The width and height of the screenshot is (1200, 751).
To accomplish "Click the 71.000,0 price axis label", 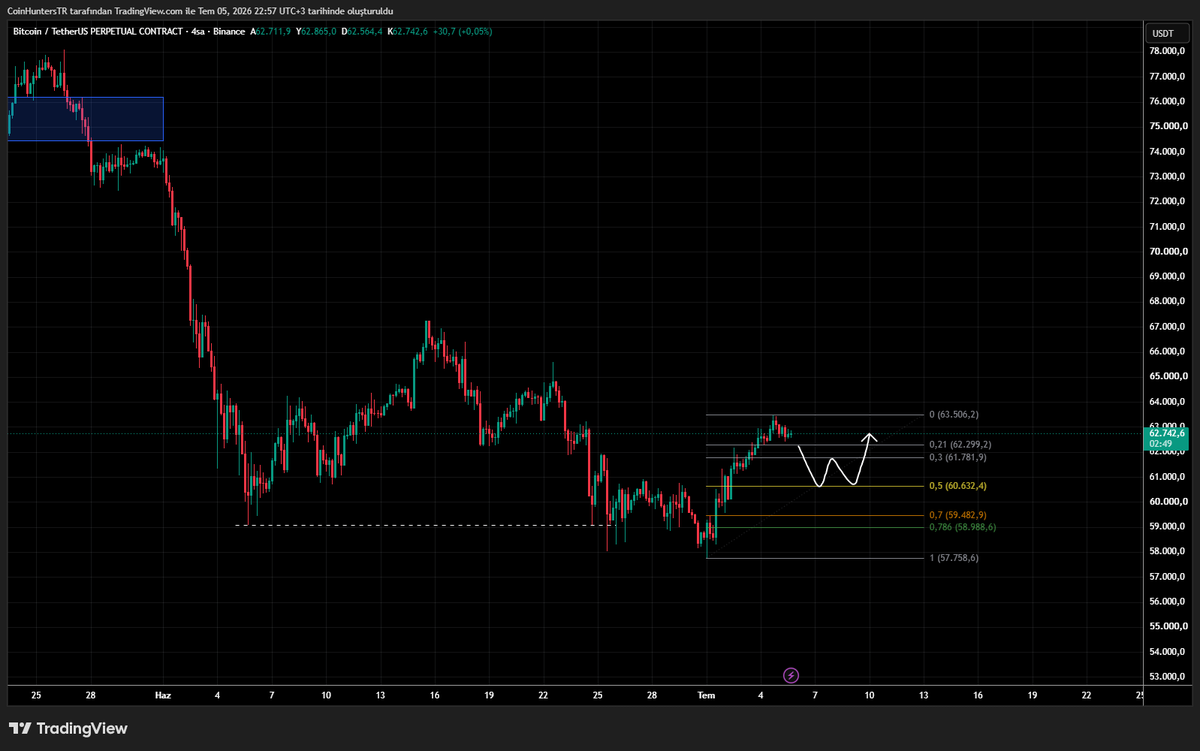I will pyautogui.click(x=1167, y=226).
